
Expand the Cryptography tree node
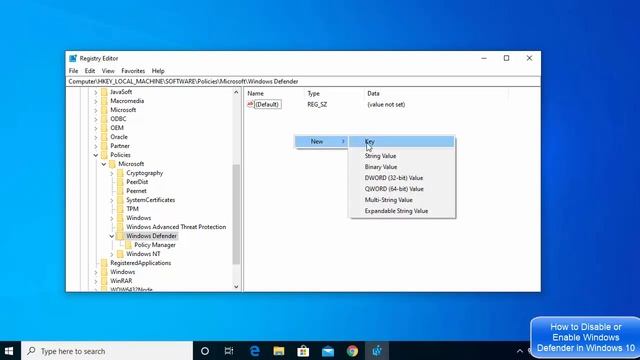coord(111,173)
